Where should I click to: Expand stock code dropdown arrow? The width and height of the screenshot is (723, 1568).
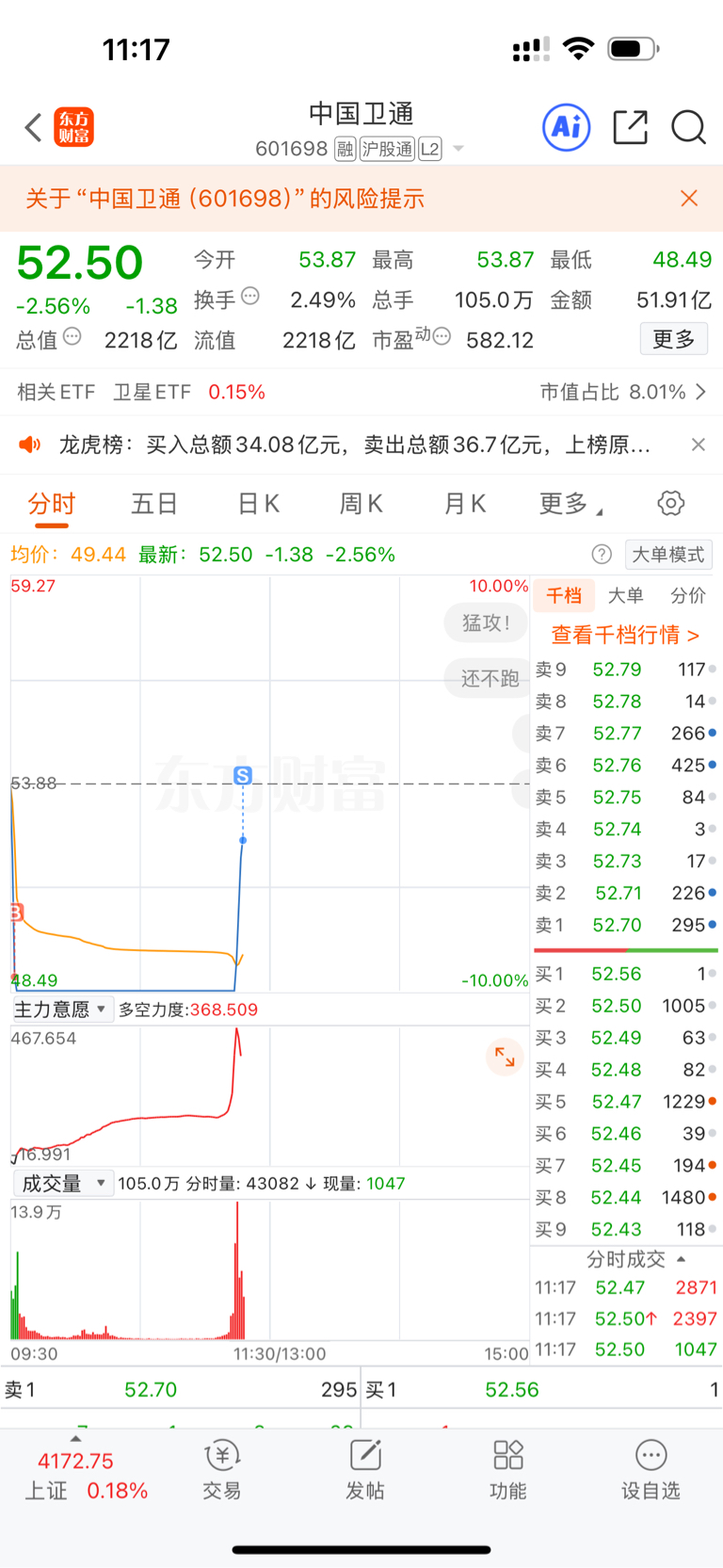click(458, 149)
